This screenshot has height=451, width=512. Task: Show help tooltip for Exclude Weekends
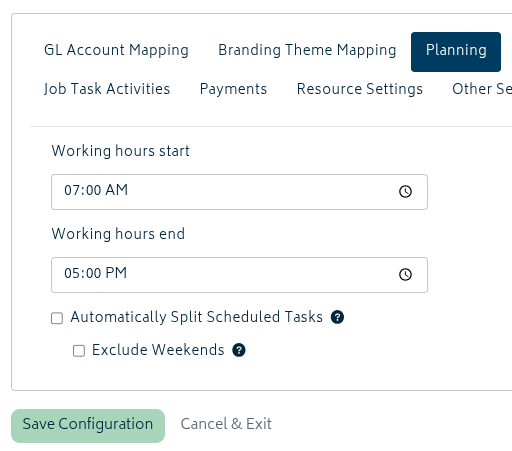[x=239, y=350]
